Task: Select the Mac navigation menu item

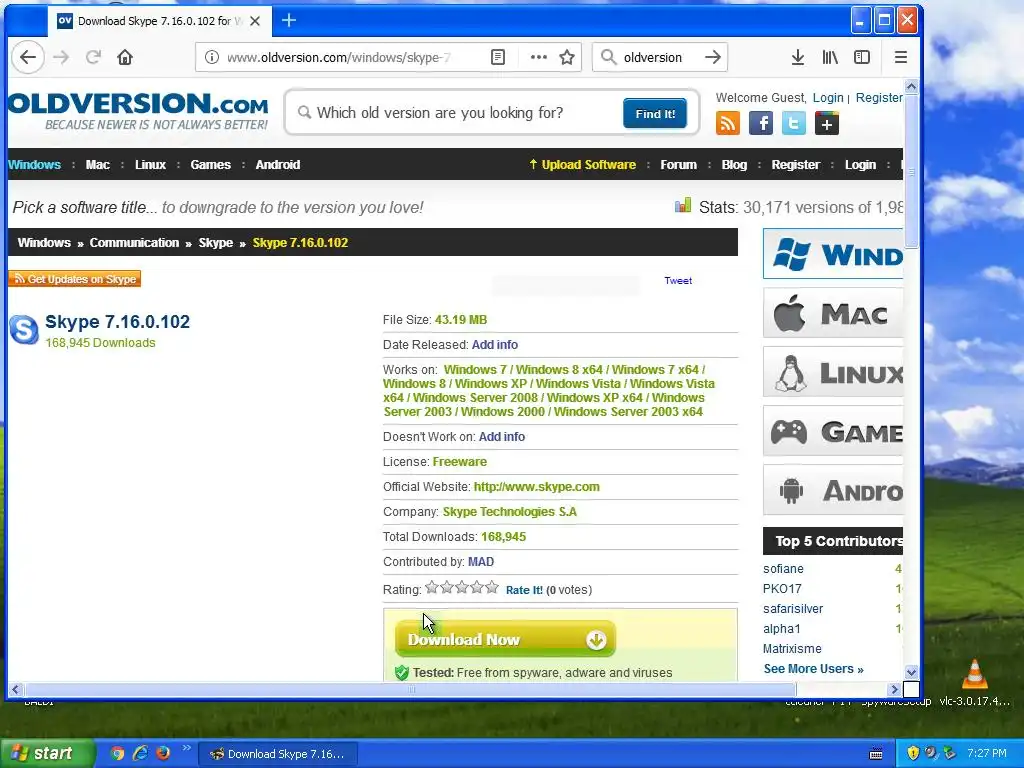Action: point(97,165)
